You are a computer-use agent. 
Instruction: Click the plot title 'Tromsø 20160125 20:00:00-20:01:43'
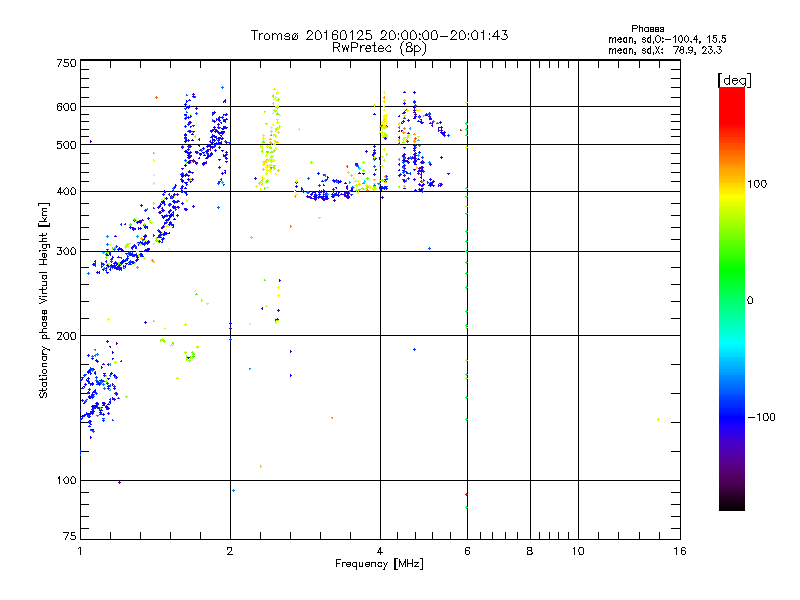click(379, 35)
